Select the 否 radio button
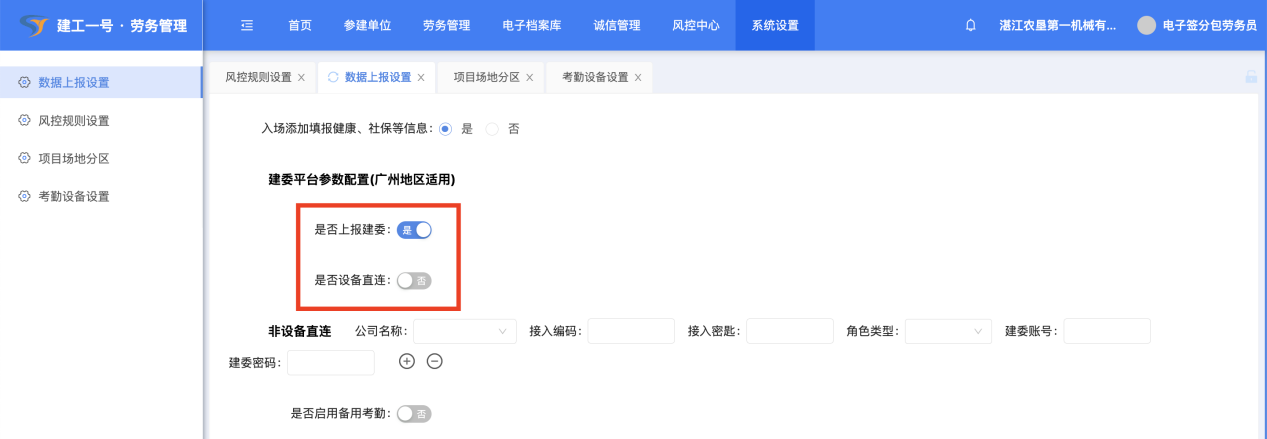 (x=492, y=129)
